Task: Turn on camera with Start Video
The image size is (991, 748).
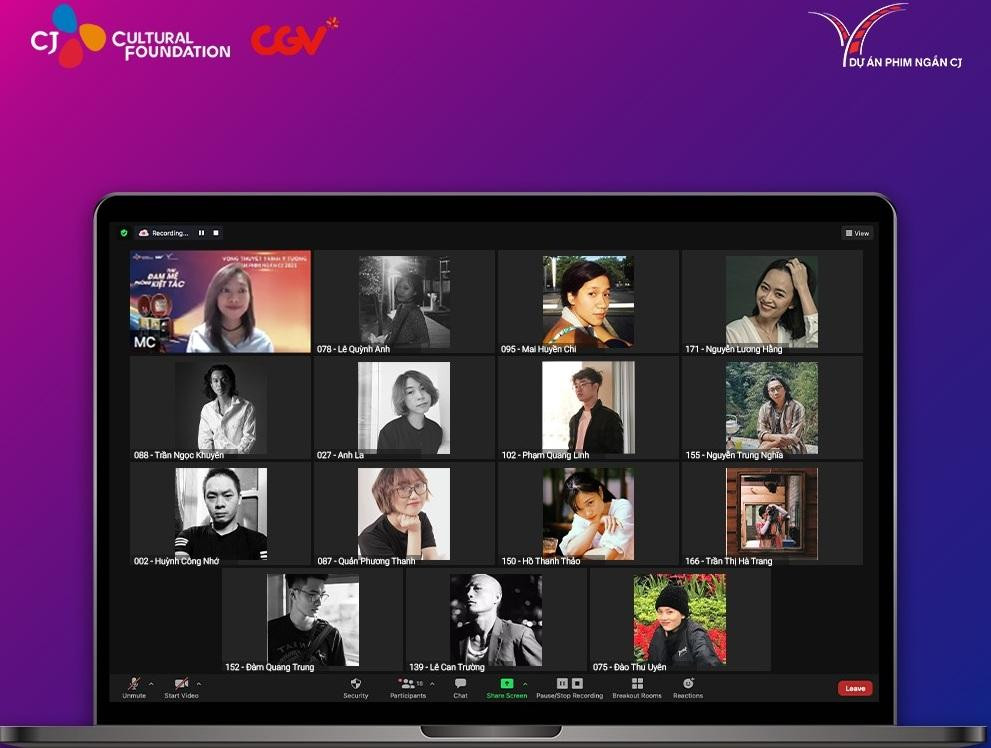Action: [x=181, y=684]
